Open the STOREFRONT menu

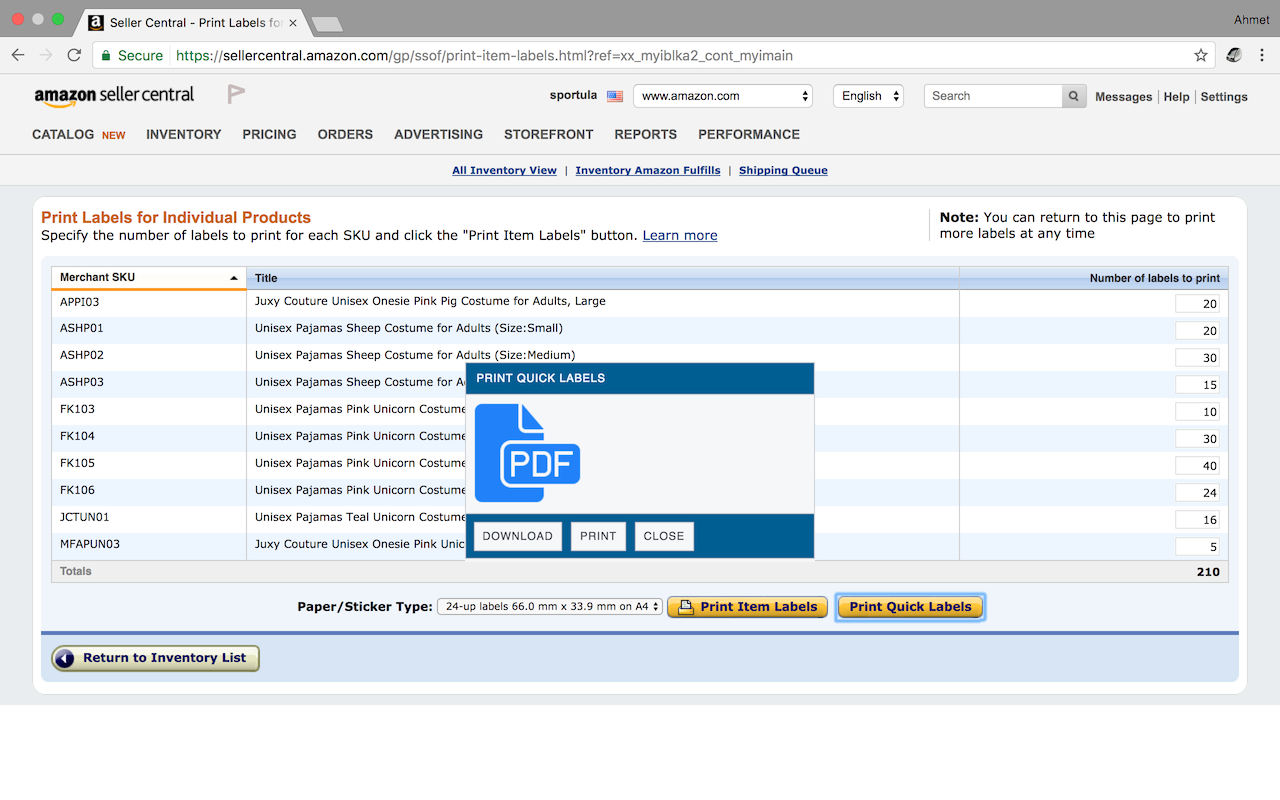[548, 134]
